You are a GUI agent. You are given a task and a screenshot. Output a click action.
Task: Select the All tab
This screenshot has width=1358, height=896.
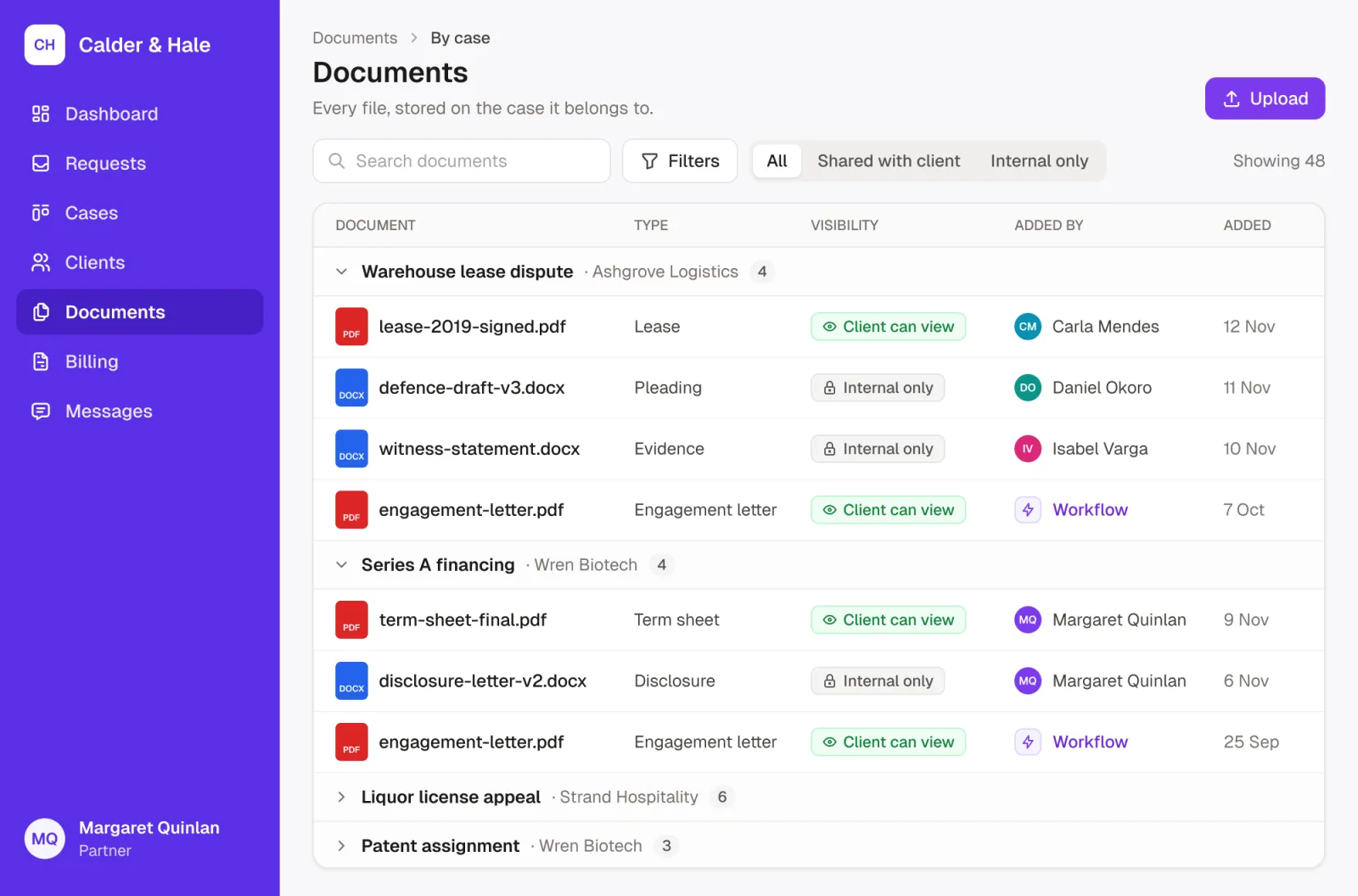(777, 161)
